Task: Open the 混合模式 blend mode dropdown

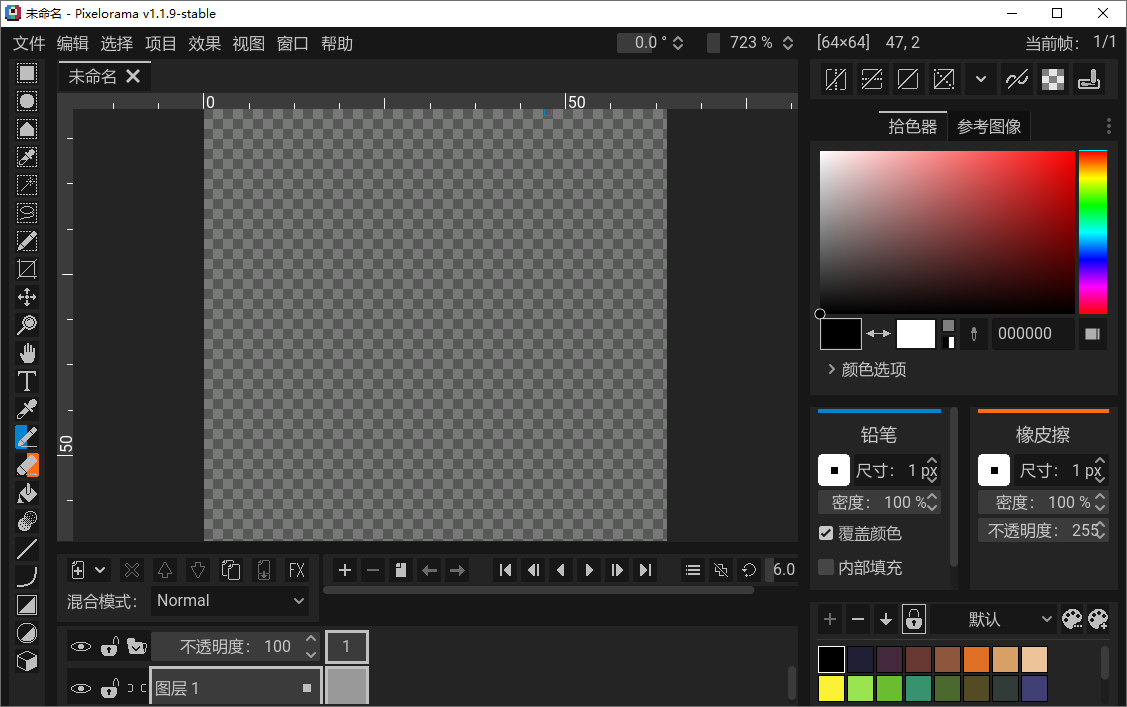Action: pyautogui.click(x=230, y=600)
